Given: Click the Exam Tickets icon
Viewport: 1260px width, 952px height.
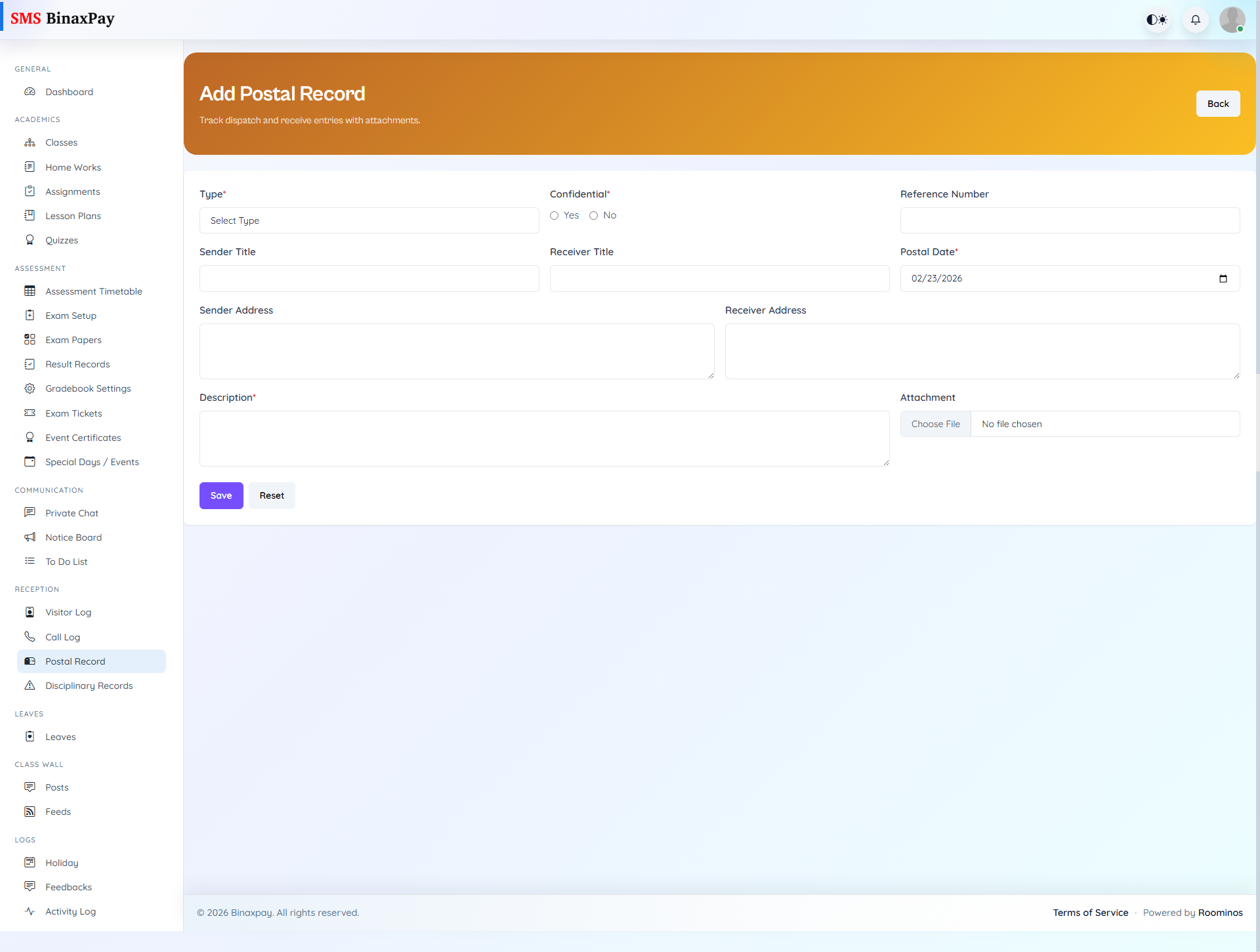Looking at the screenshot, I should click(30, 413).
